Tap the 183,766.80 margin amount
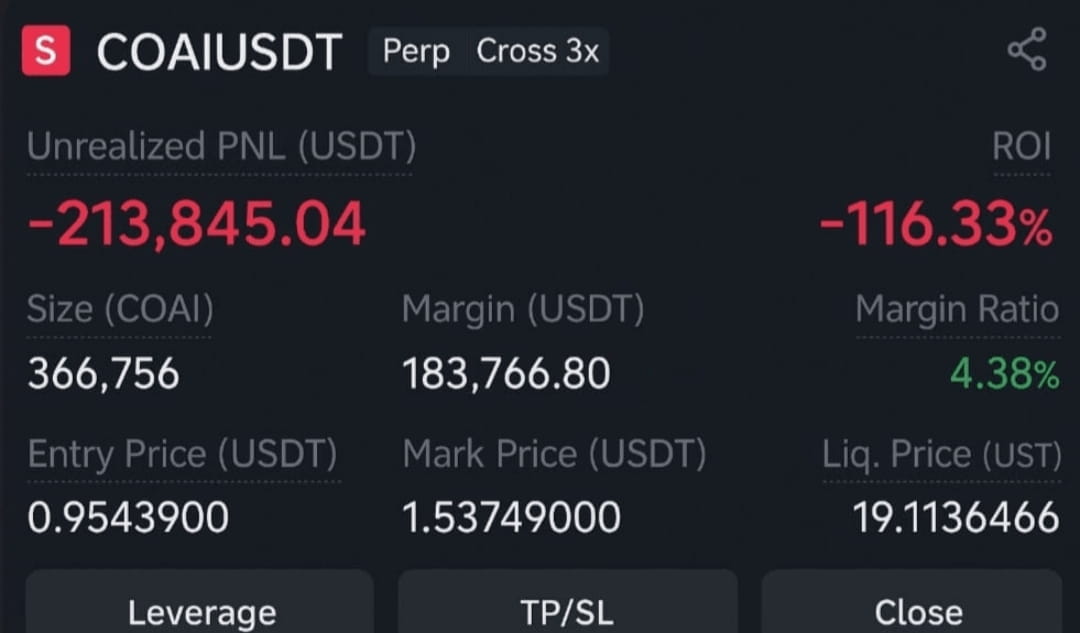 506,374
